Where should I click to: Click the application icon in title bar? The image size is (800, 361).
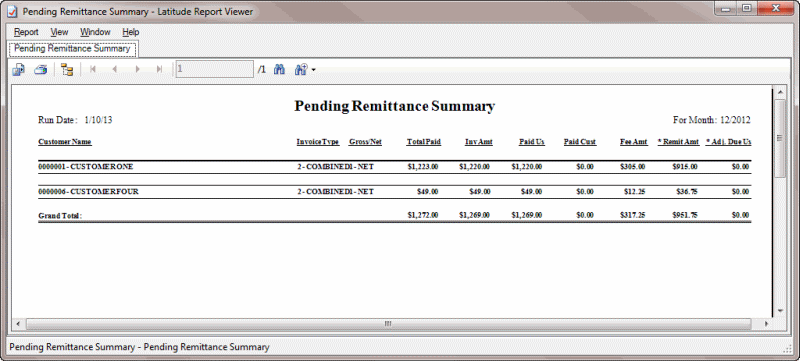pyautogui.click(x=14, y=11)
